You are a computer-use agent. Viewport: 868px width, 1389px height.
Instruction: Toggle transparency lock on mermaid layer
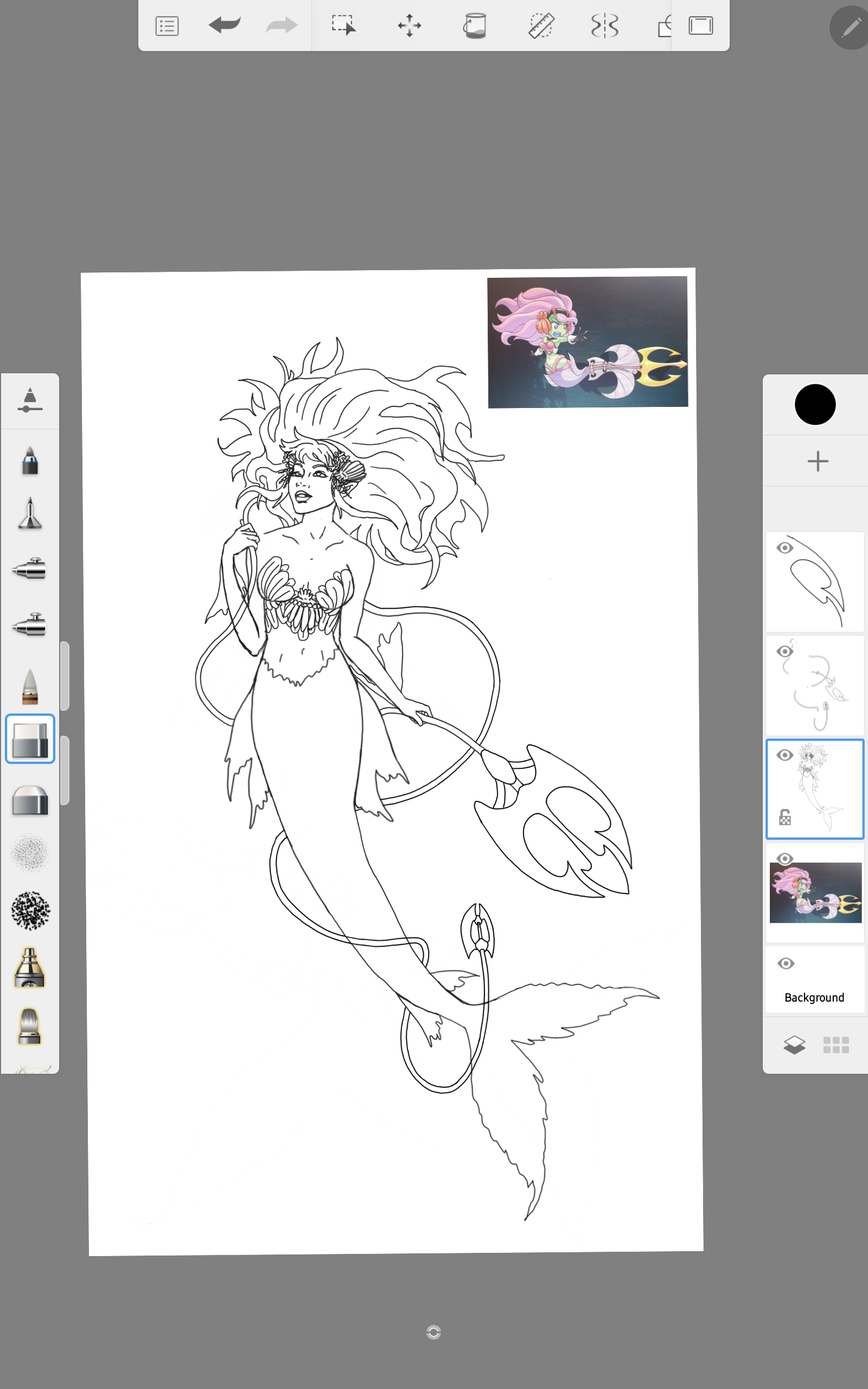[x=785, y=817]
